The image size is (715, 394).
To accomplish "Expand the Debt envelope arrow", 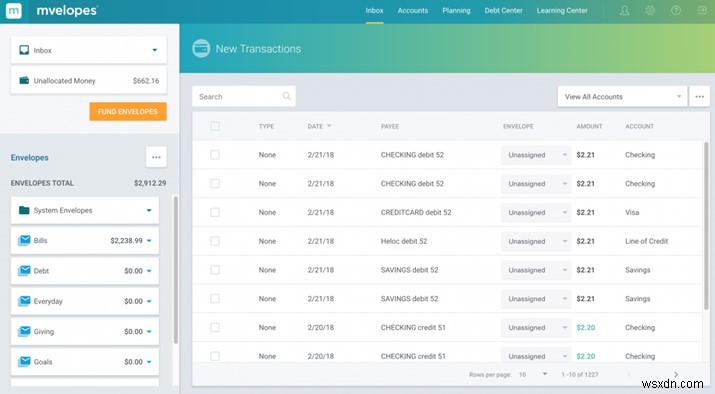I will (x=149, y=271).
